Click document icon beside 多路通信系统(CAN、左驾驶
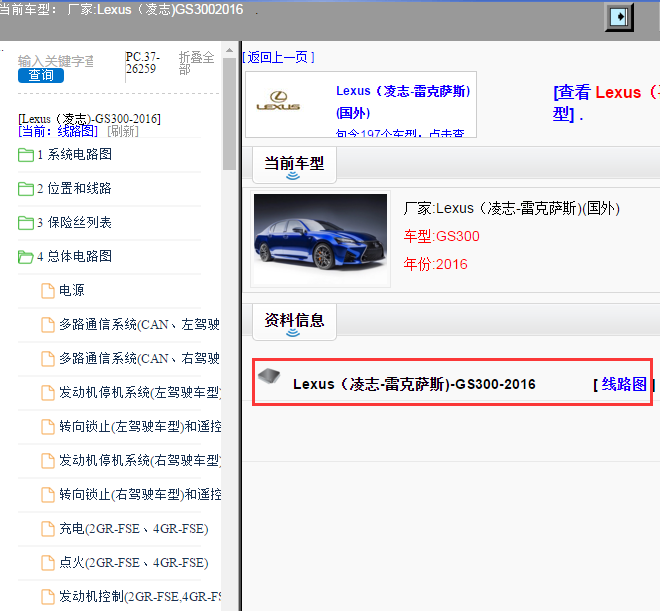 tap(48, 325)
